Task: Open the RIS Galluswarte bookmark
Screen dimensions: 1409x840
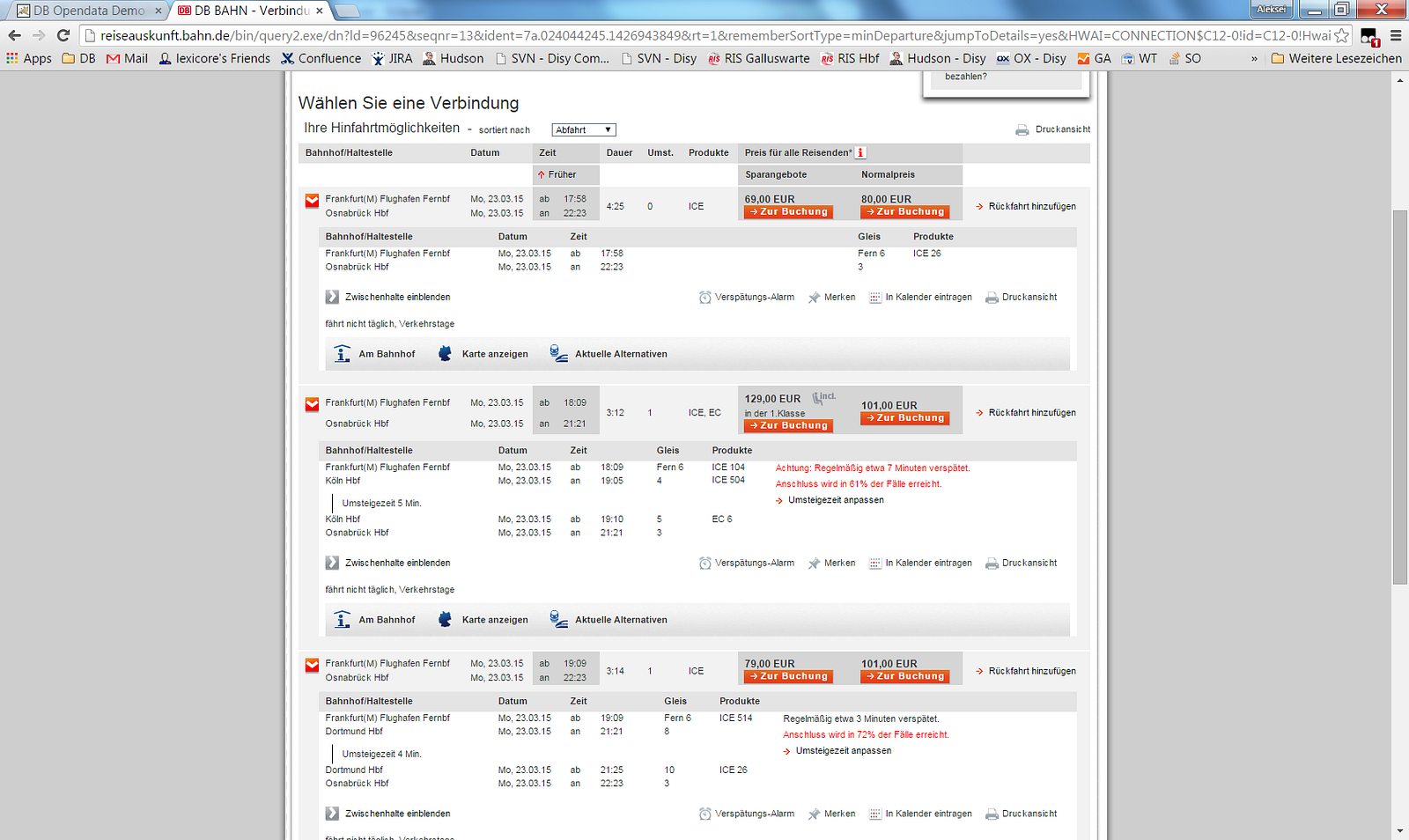Action: (758, 58)
